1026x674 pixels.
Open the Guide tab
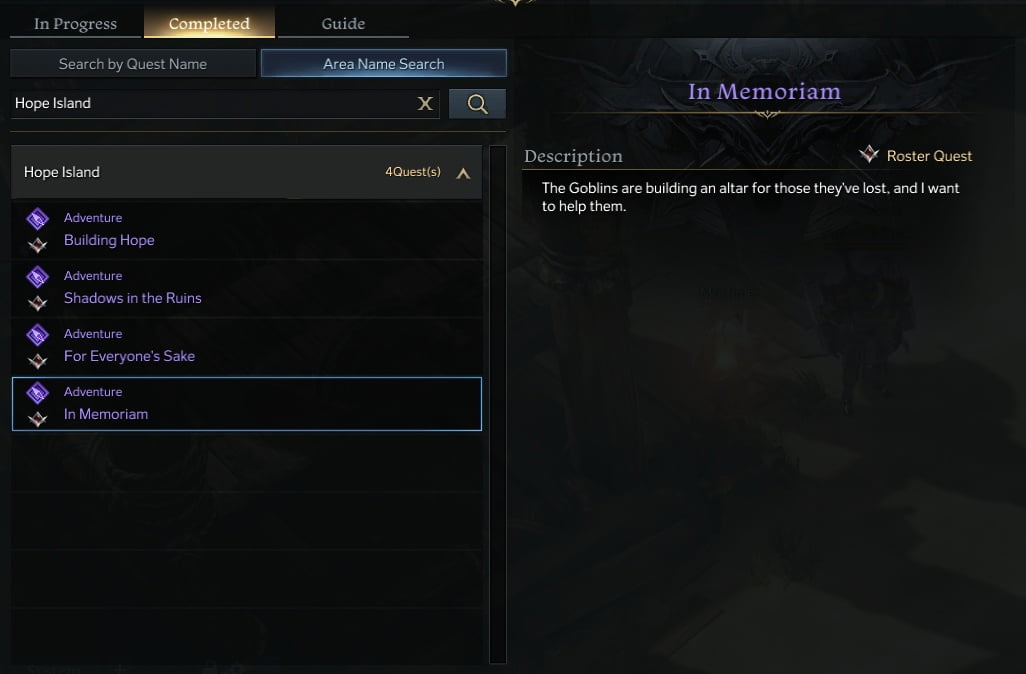coord(343,24)
